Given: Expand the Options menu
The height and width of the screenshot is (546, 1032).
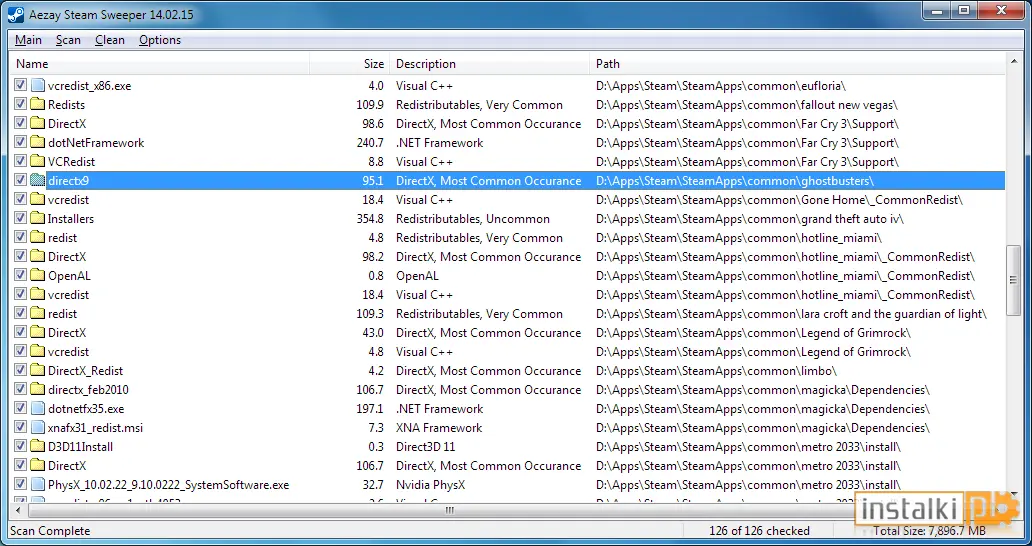Looking at the screenshot, I should [160, 40].
